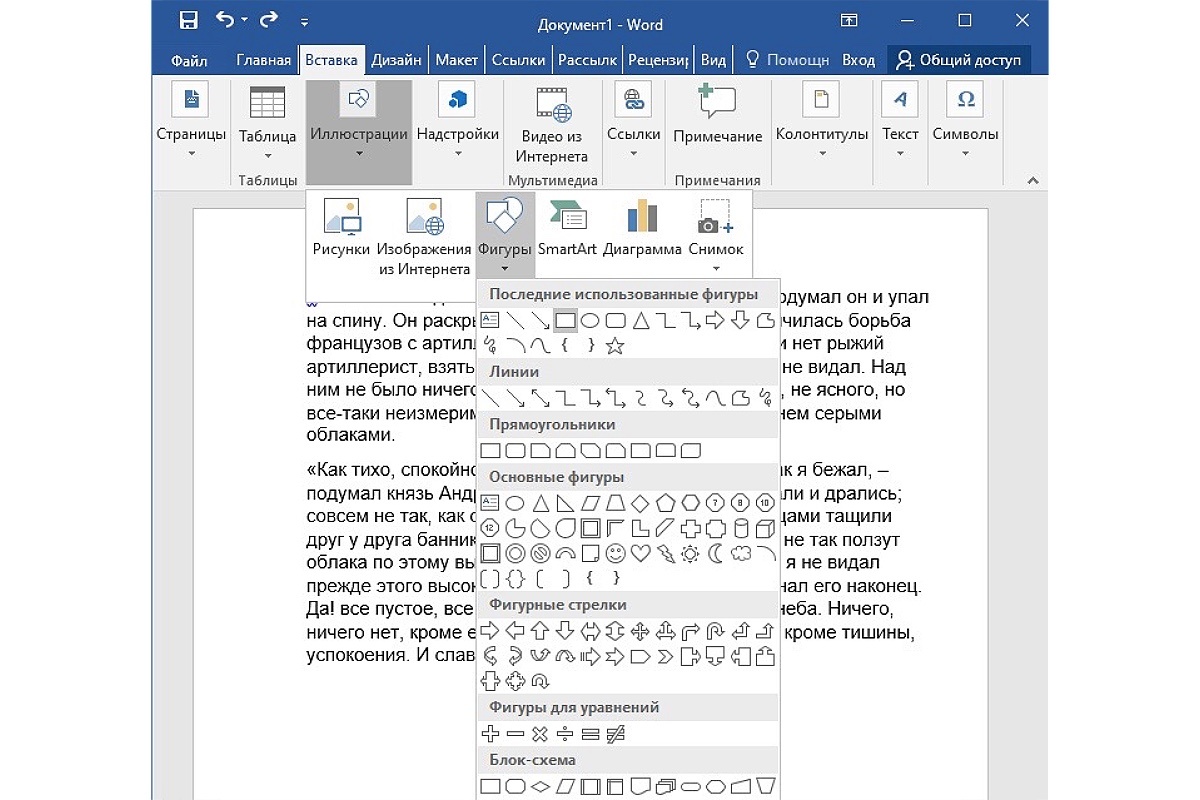The image size is (1200, 800).
Task: Select the flowchart decision diamond in Блок-схема
Action: click(540, 786)
